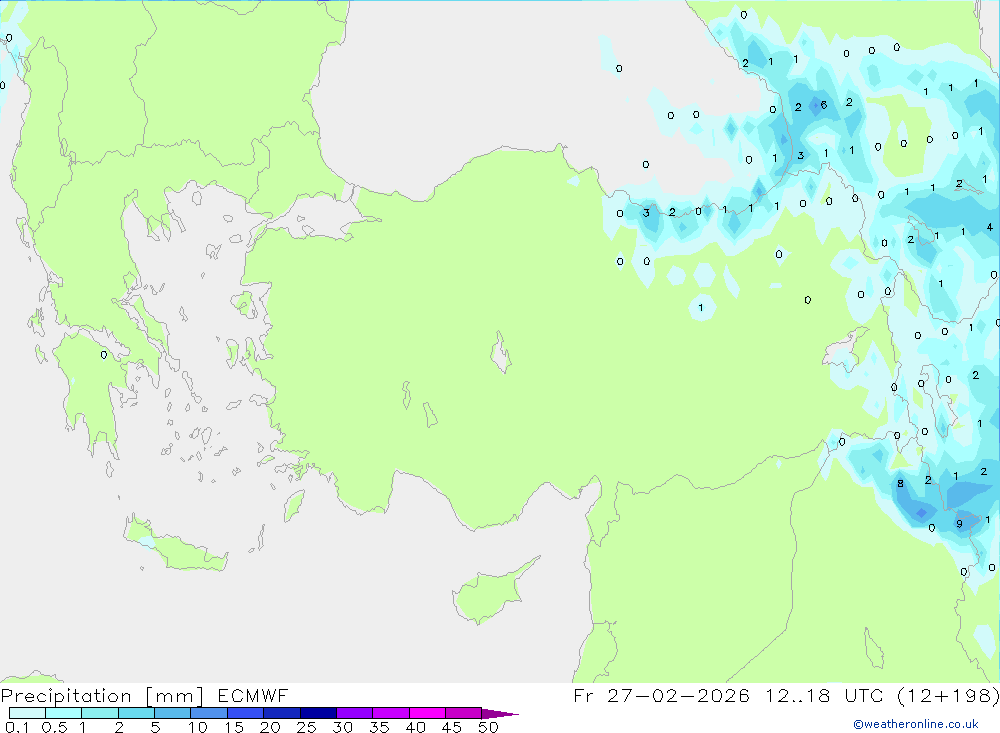Pick the 10–15 mm legend swatch
1000x733 pixels.
(x=209, y=713)
